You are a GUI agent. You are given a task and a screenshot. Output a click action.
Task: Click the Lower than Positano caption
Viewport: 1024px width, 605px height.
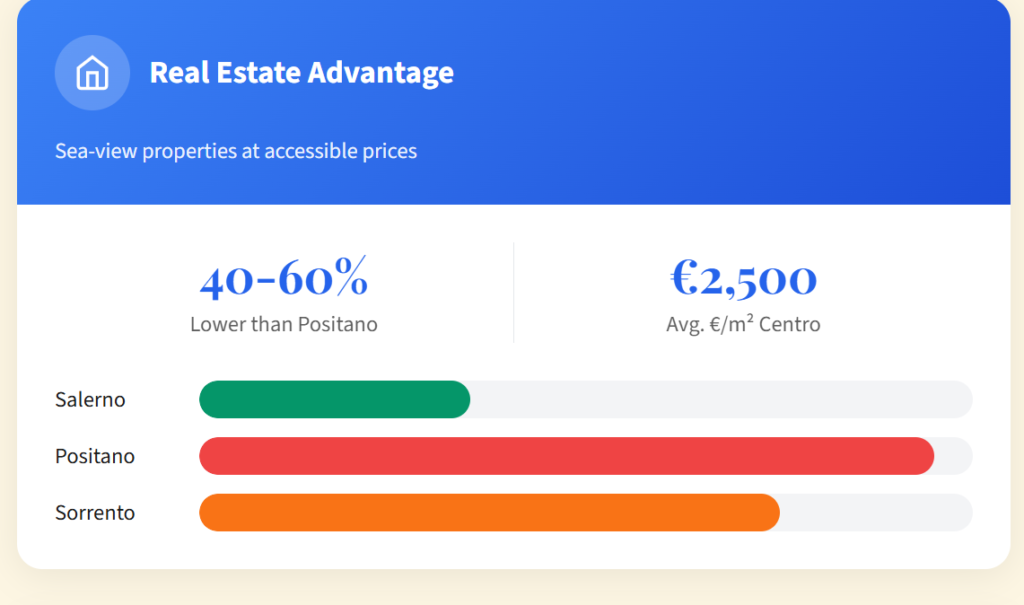[x=284, y=325]
